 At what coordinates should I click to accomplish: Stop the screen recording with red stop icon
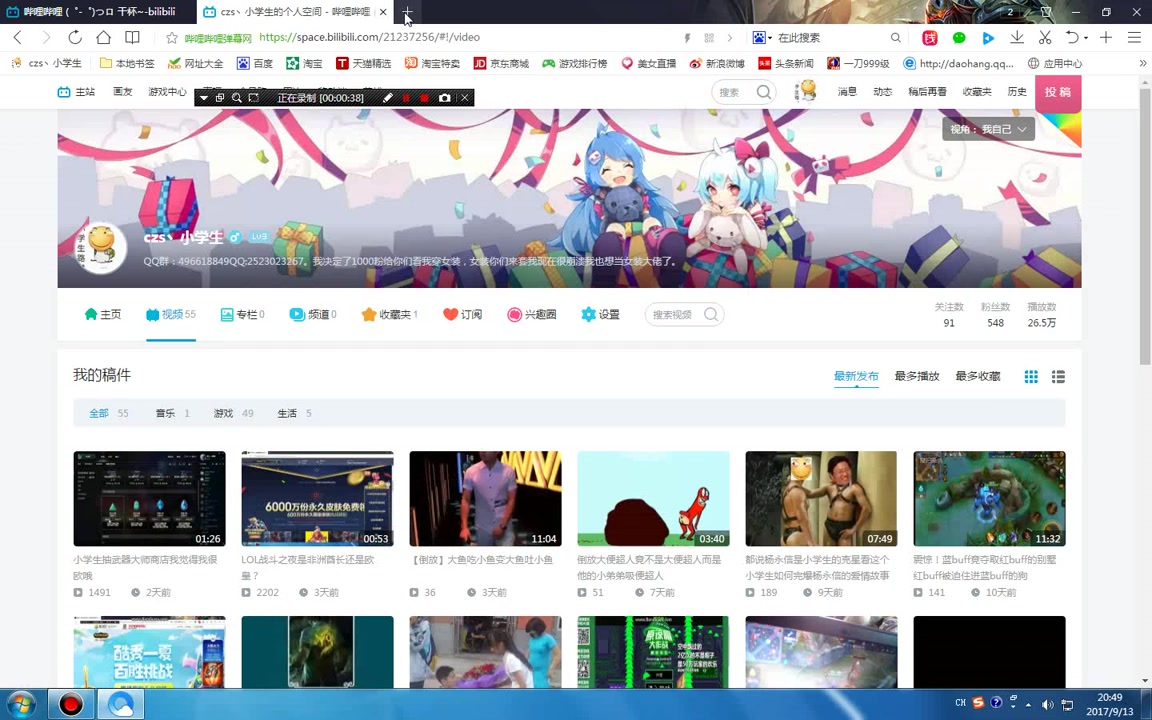[x=425, y=97]
